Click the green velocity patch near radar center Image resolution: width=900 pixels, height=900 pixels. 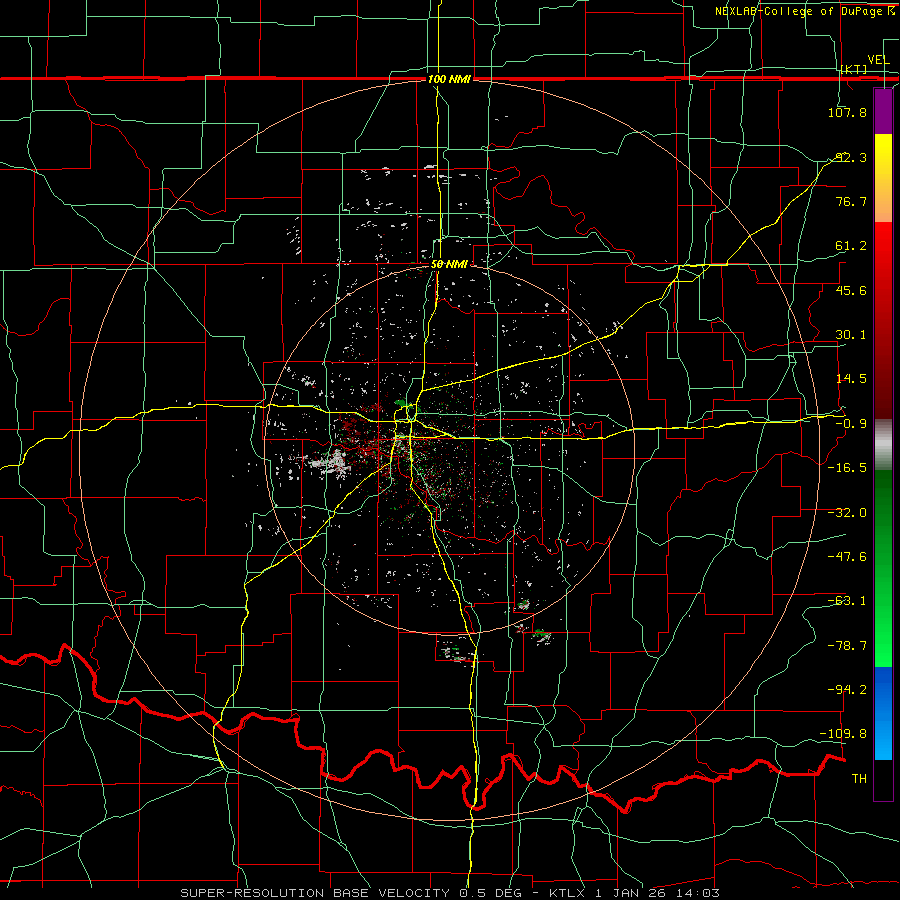(x=403, y=403)
